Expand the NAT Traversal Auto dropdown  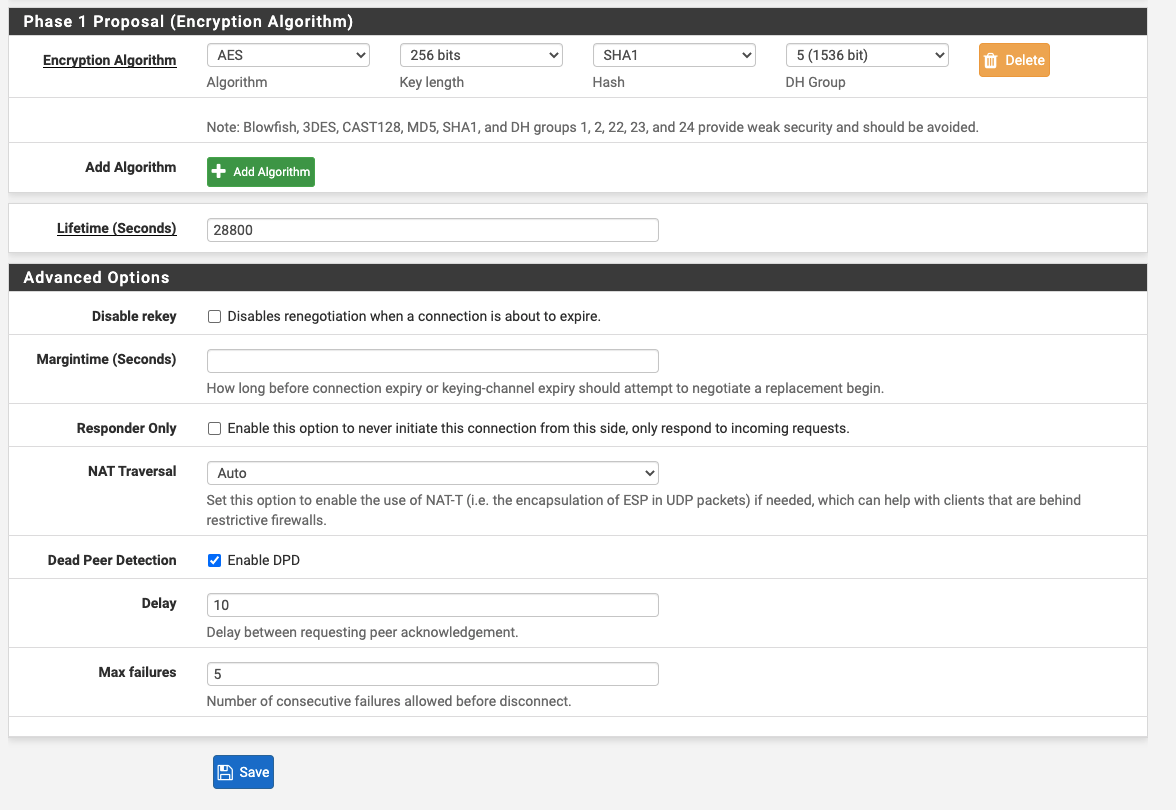433,473
